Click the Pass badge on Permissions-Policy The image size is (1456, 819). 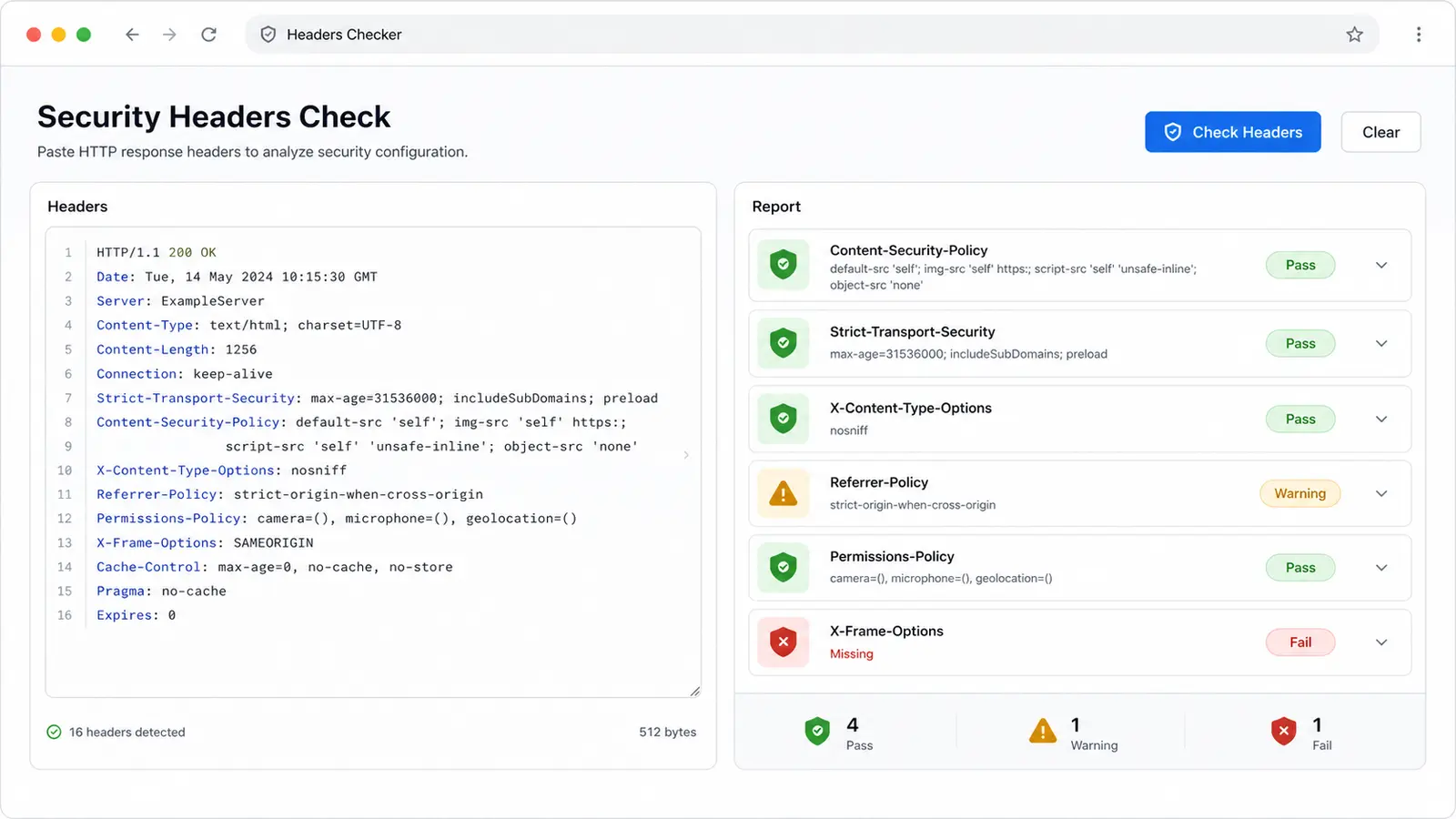pyautogui.click(x=1300, y=568)
